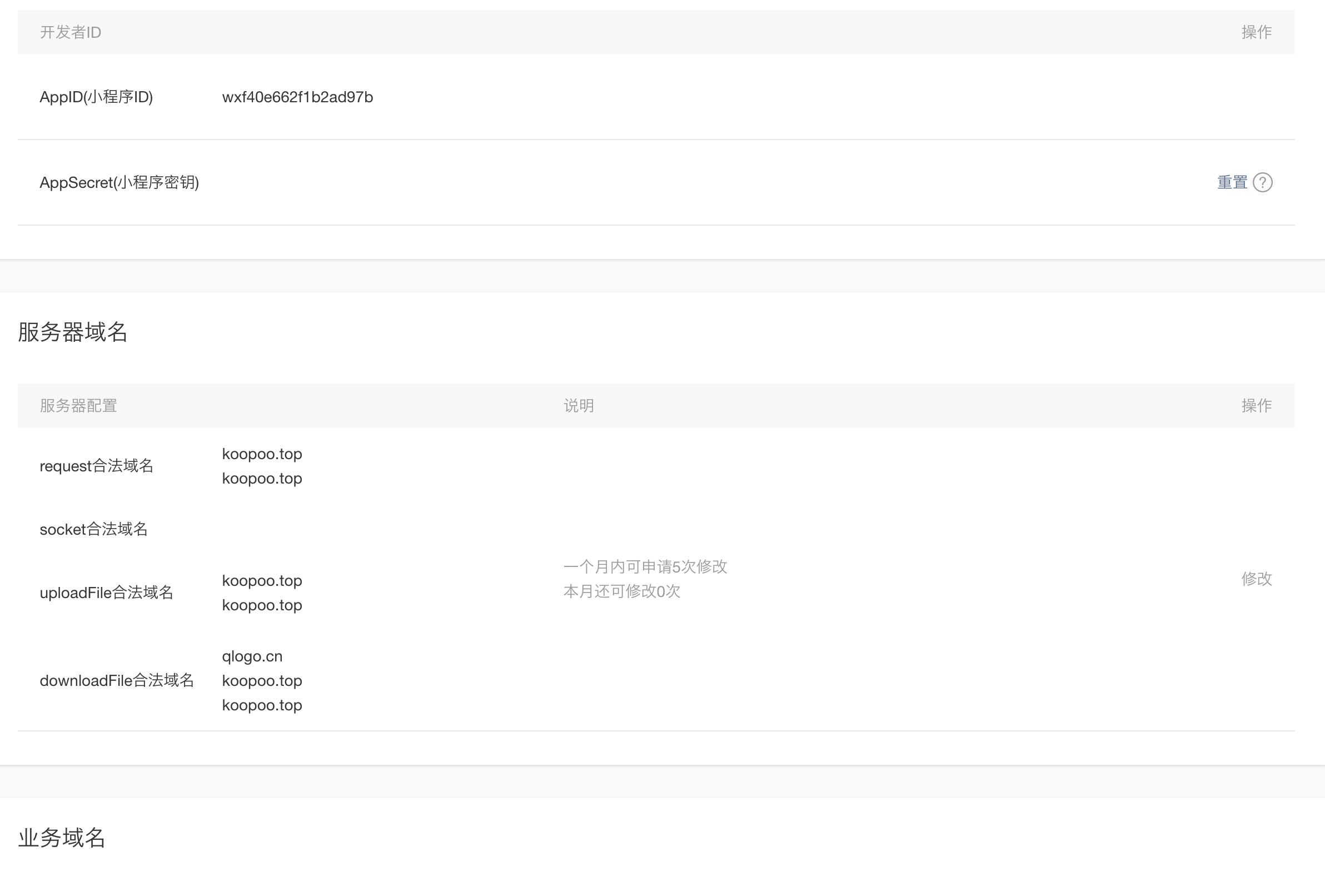Click the 说明 column header
The image size is (1325, 896).
(578, 406)
